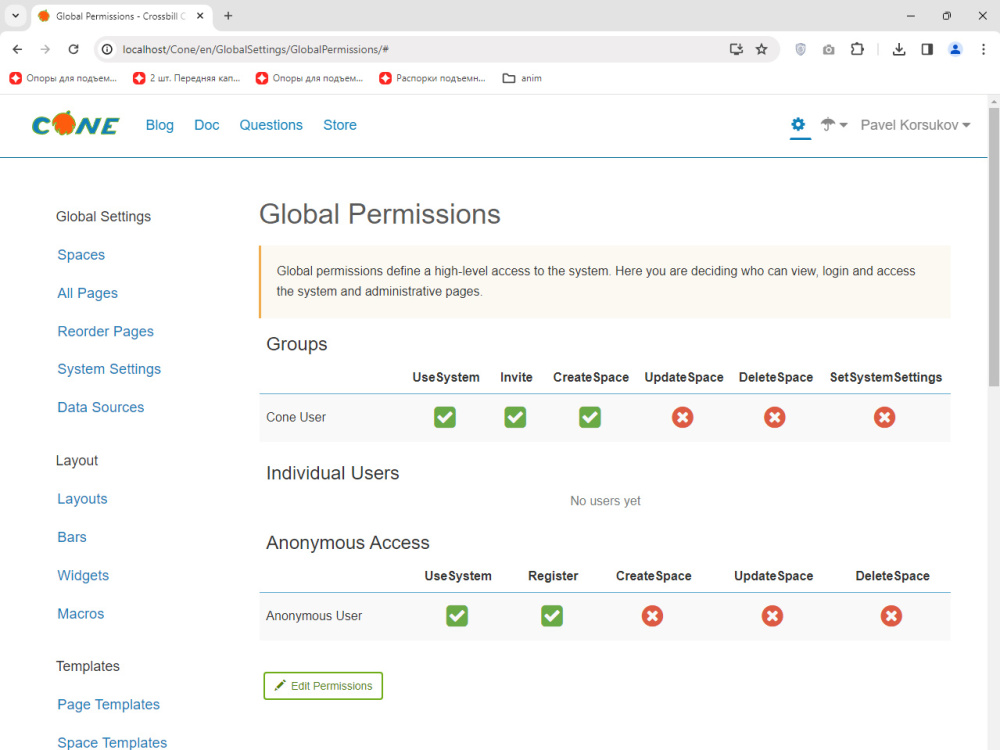The image size is (1000, 750).
Task: Select the Global Permissions browser tab
Action: [x=121, y=16]
